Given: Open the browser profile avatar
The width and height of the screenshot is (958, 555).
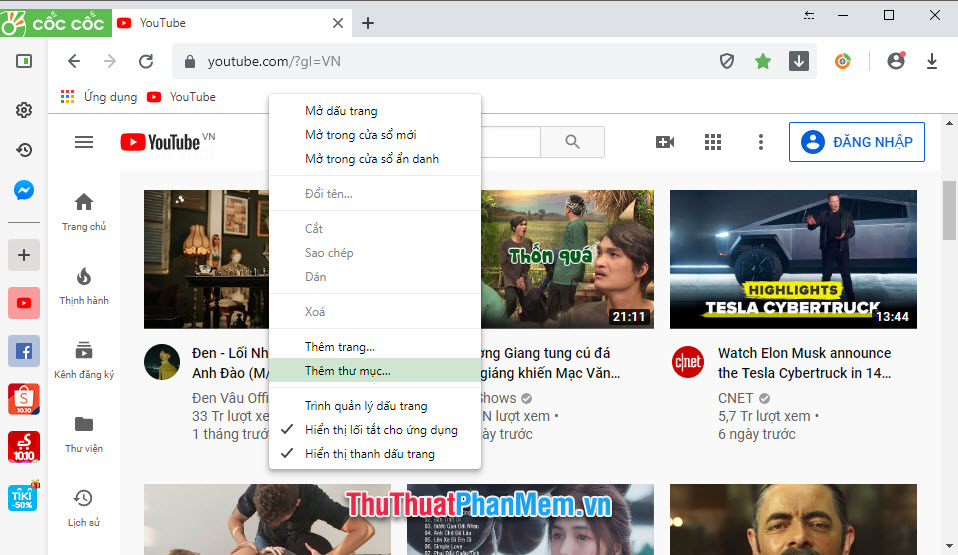Looking at the screenshot, I should pyautogui.click(x=896, y=61).
